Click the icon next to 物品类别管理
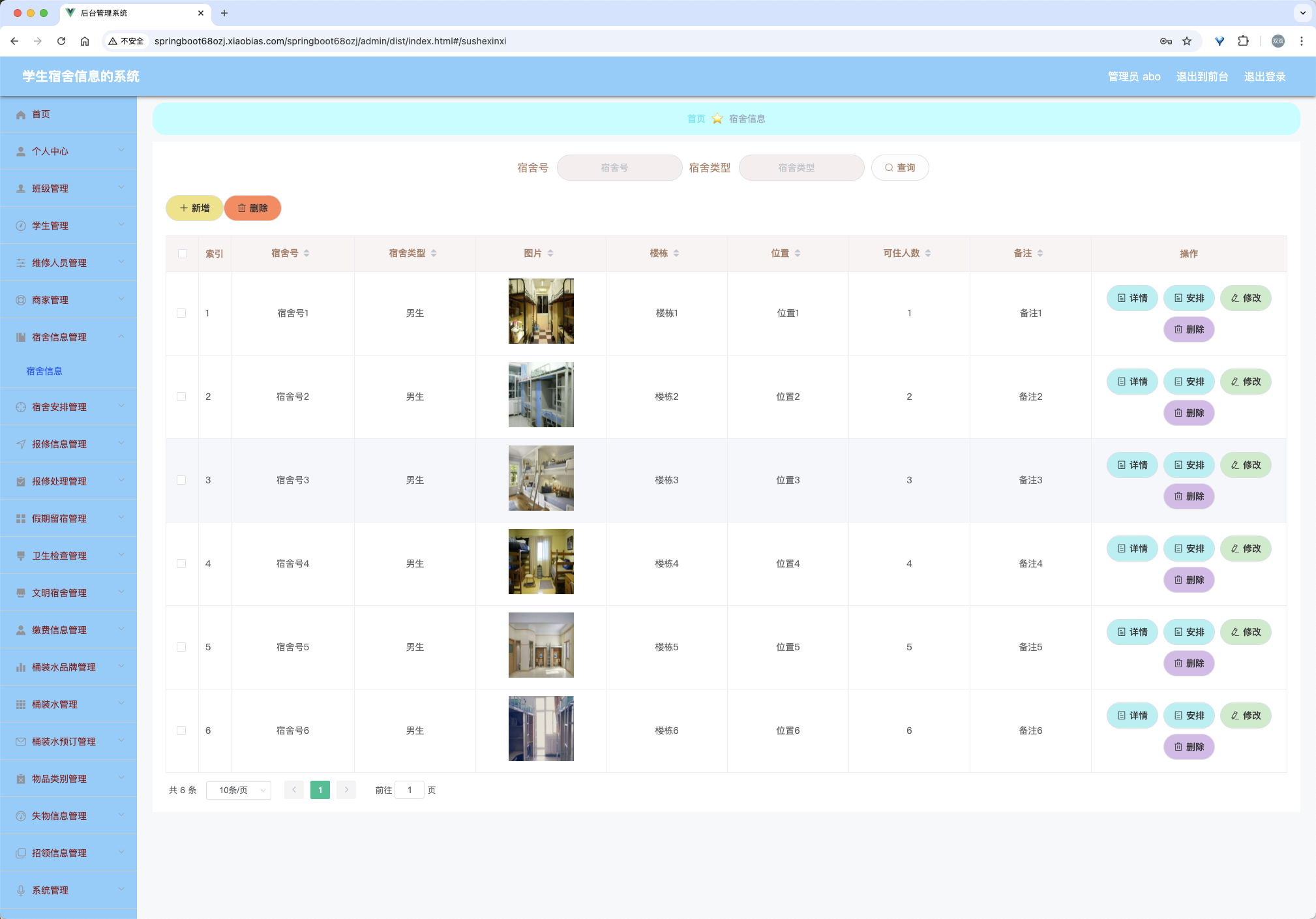This screenshot has height=919, width=1316. pos(21,779)
